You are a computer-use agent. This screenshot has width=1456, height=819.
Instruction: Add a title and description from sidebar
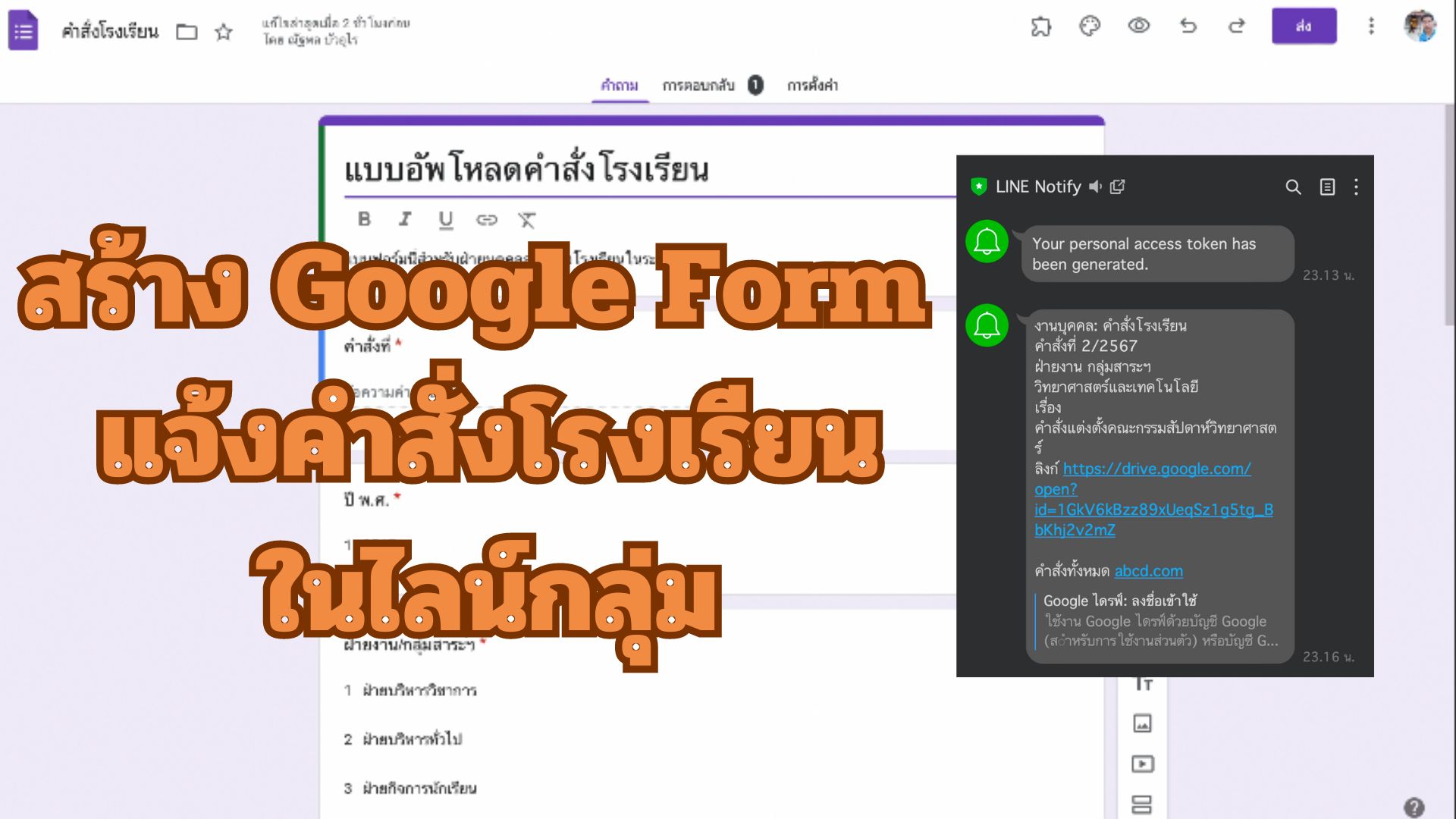[x=1143, y=683]
